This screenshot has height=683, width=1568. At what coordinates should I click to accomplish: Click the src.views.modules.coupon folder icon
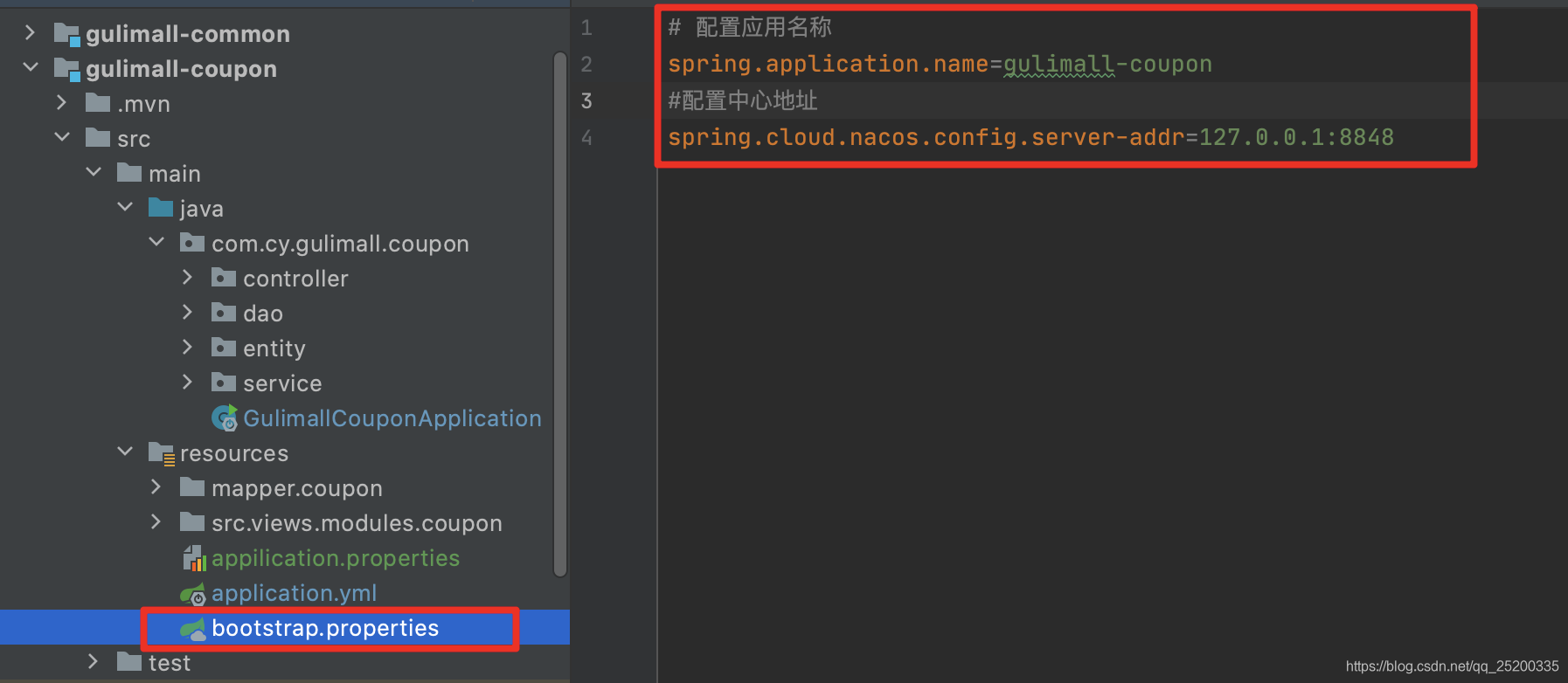pyautogui.click(x=192, y=522)
